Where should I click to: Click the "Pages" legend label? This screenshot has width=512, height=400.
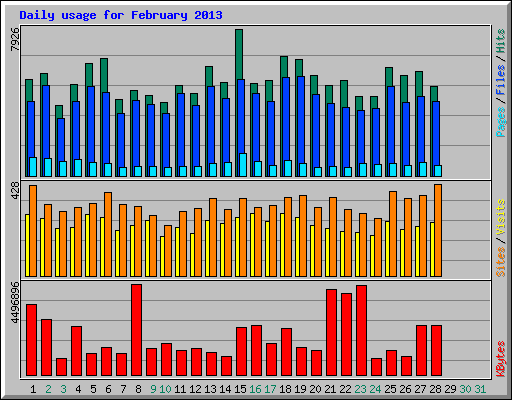click(500, 122)
